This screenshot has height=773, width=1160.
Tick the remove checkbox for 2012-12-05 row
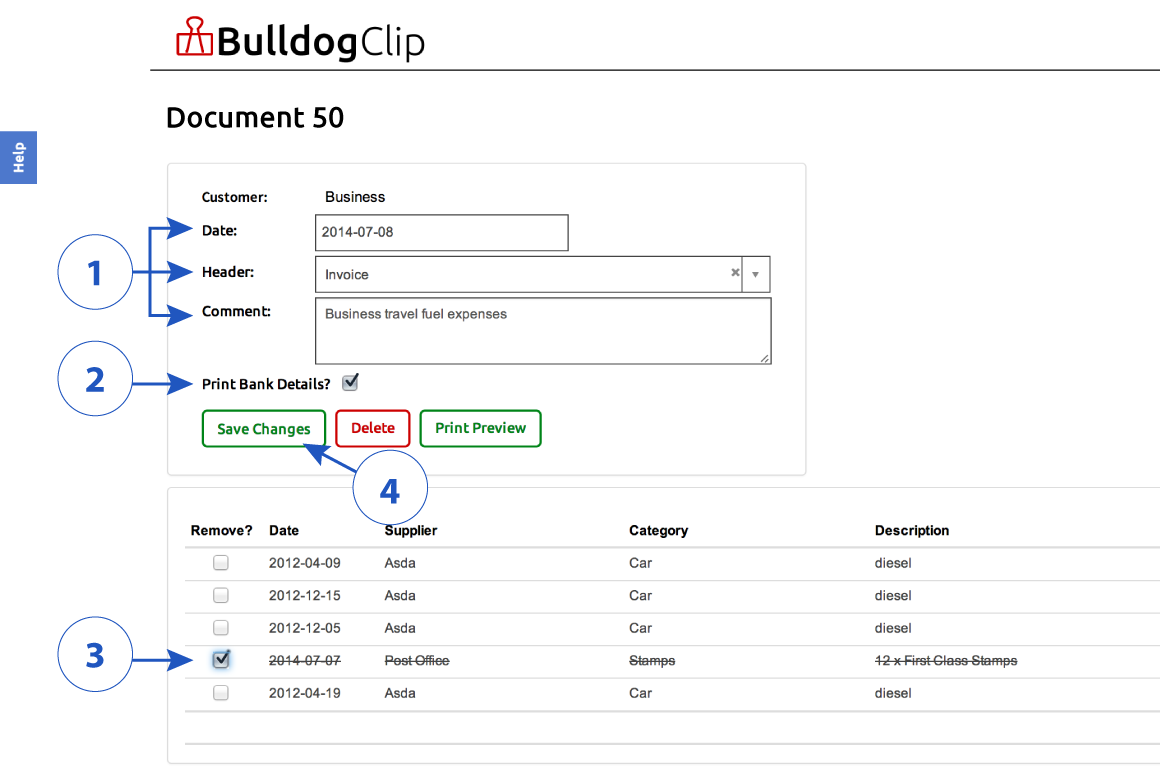[220, 628]
